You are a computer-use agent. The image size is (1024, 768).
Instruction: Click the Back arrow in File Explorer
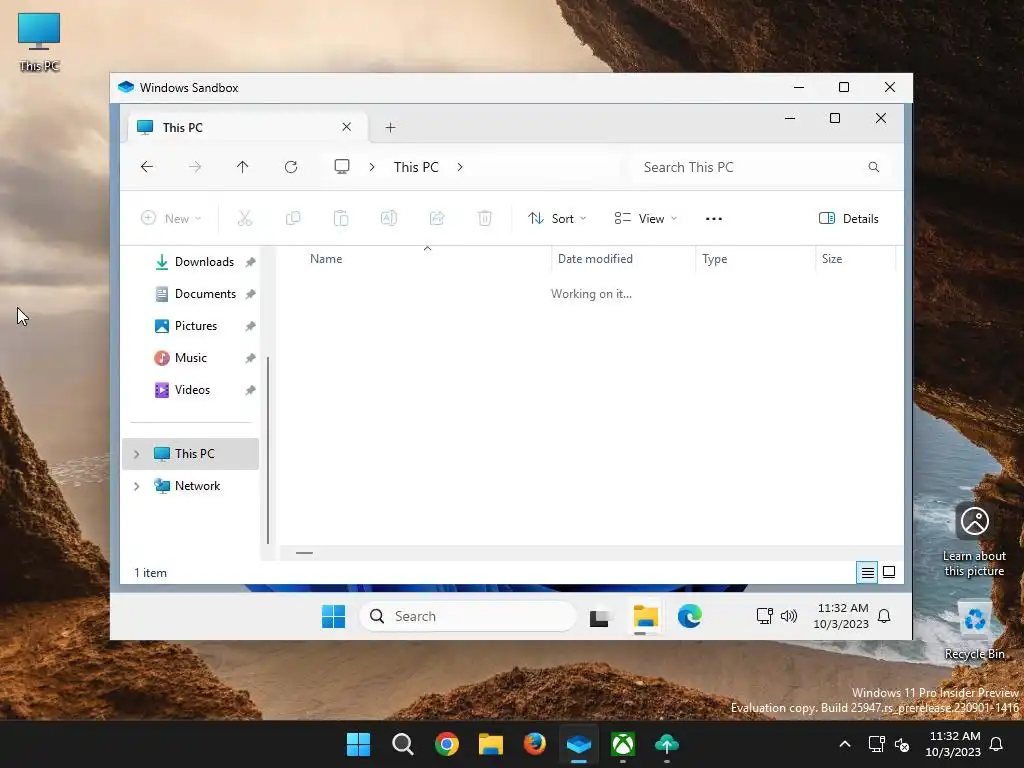147,167
